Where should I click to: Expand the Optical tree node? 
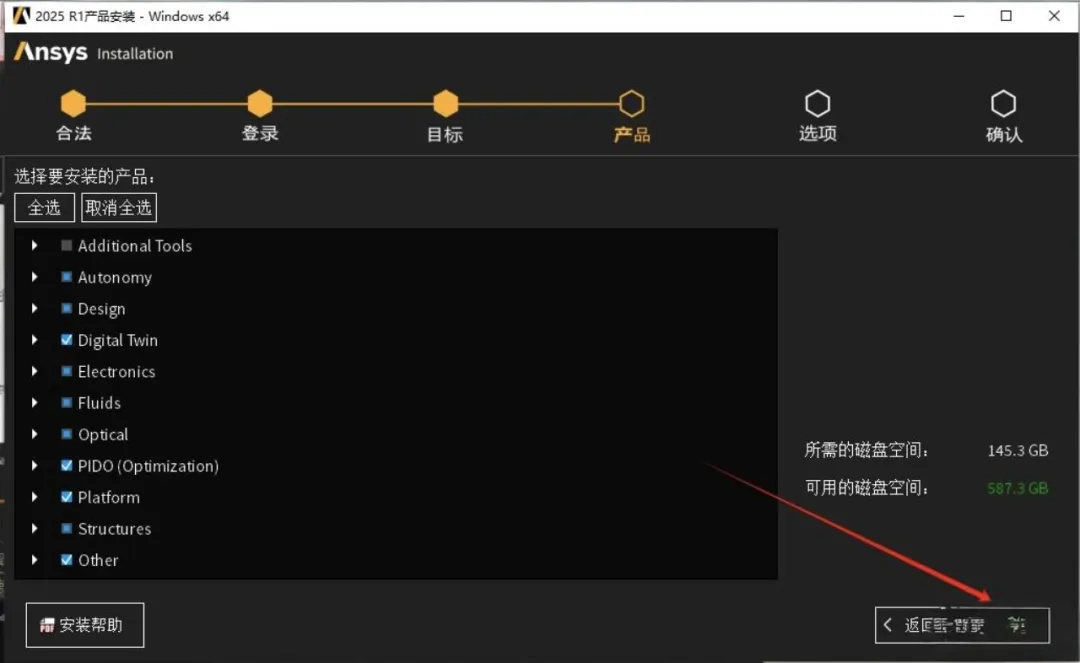(34, 434)
